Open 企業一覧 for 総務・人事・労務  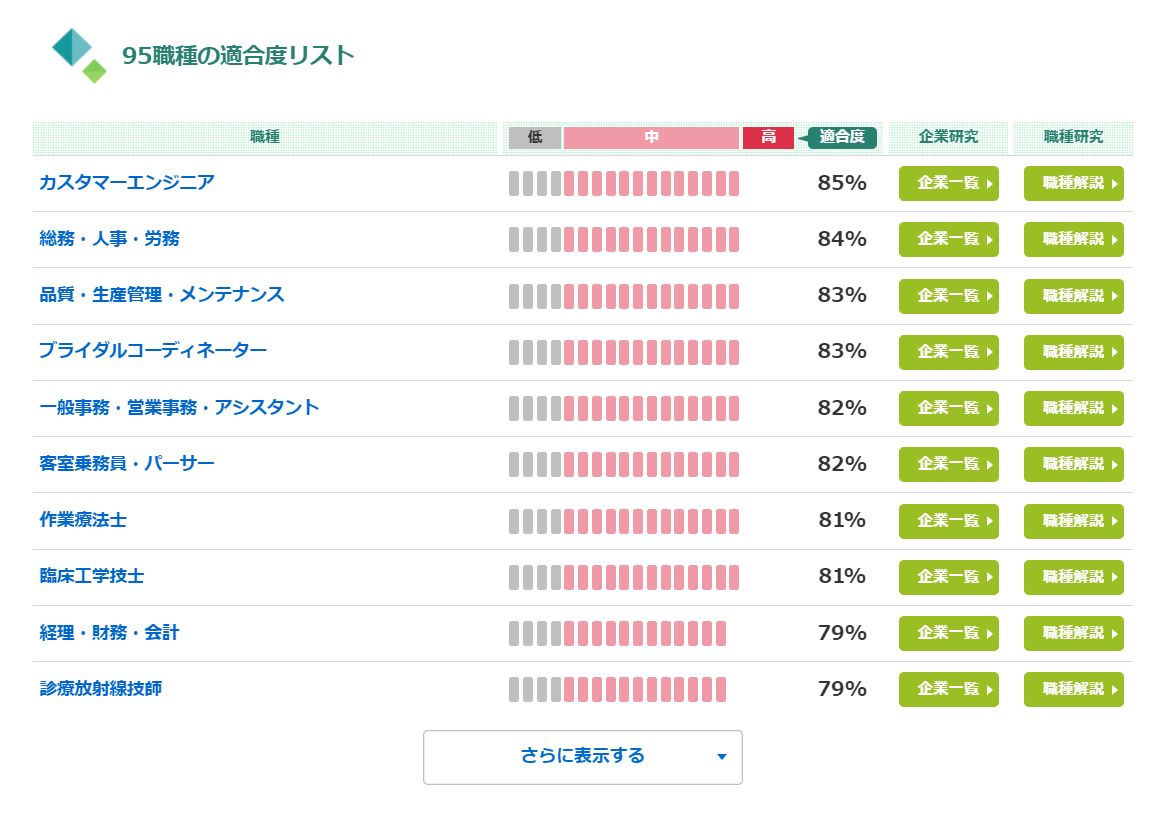click(948, 239)
